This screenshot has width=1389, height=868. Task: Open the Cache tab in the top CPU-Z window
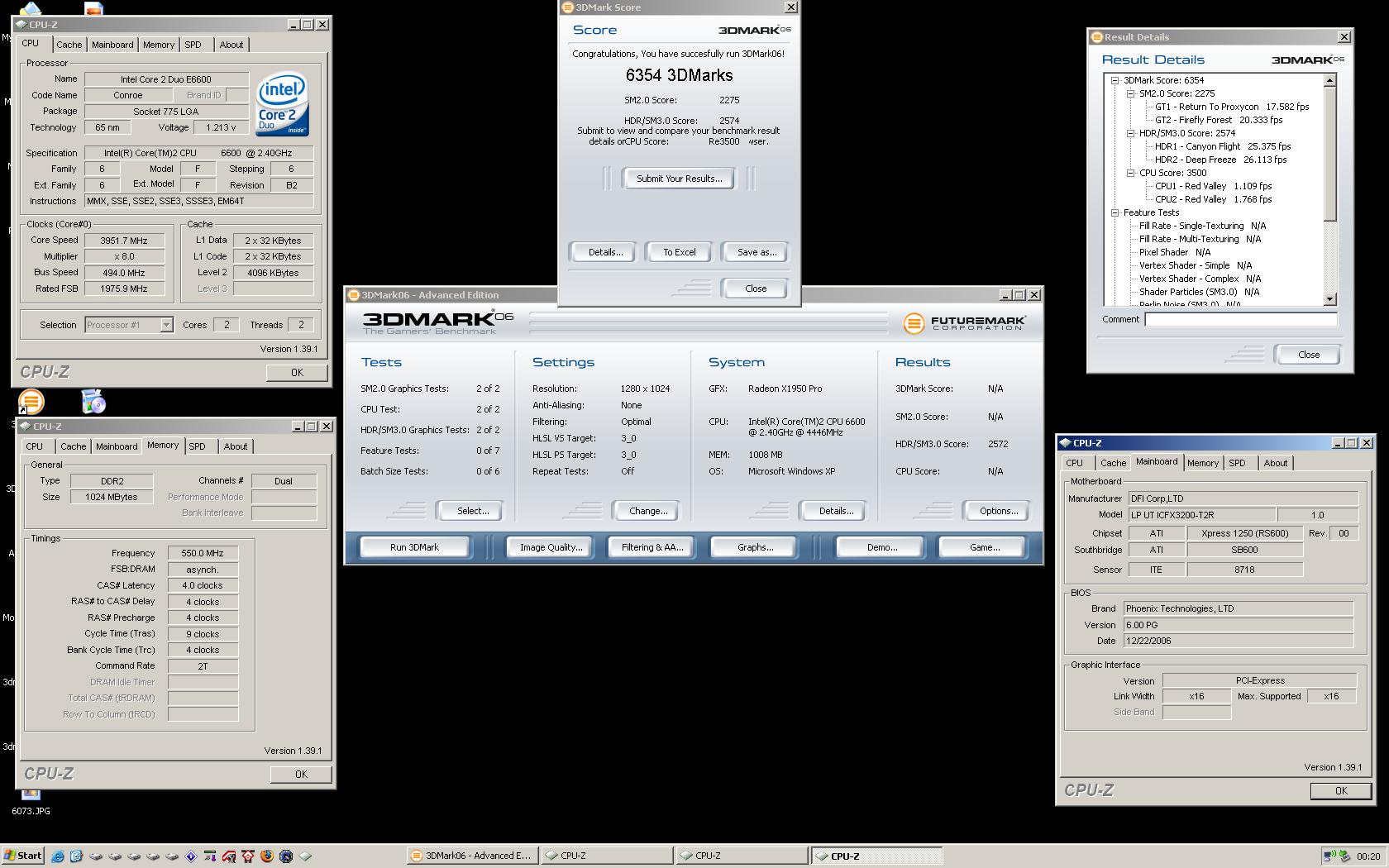click(x=69, y=45)
